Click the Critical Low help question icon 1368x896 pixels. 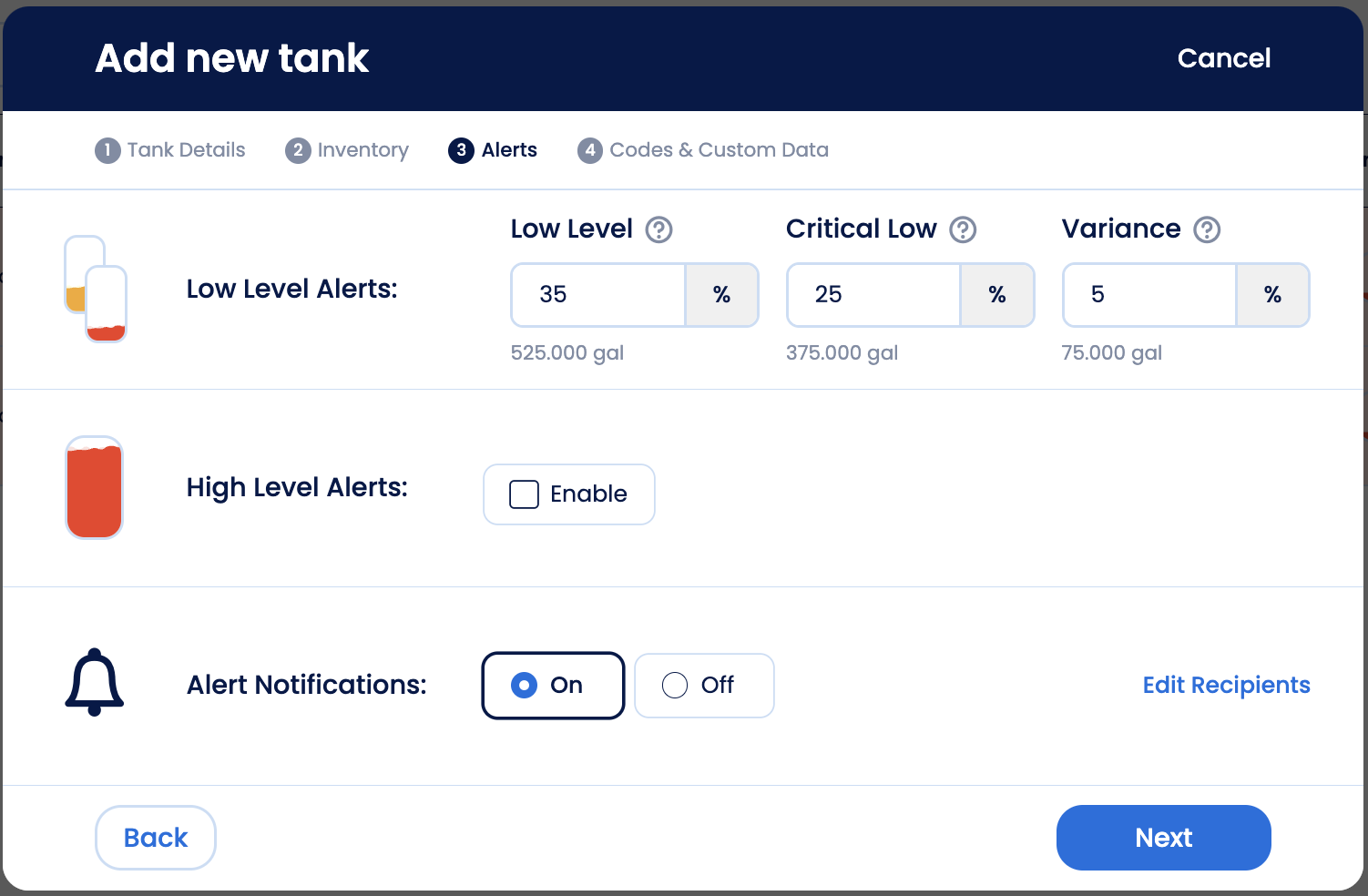pos(963,229)
